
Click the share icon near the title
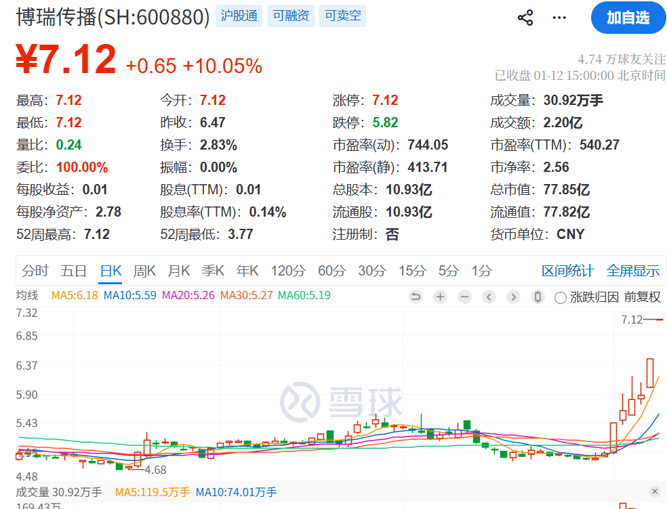coord(526,17)
